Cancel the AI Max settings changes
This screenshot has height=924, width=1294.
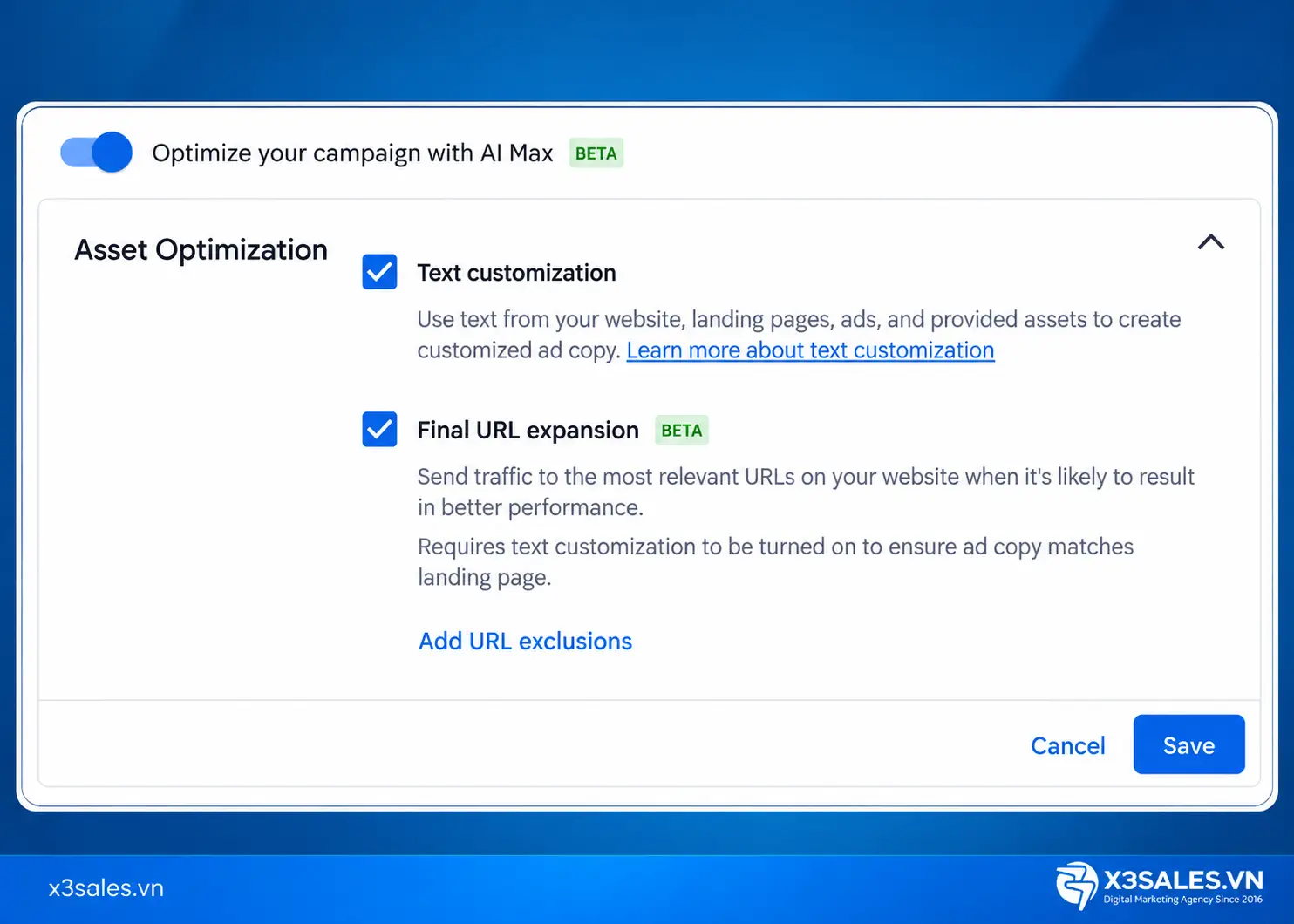1067,745
